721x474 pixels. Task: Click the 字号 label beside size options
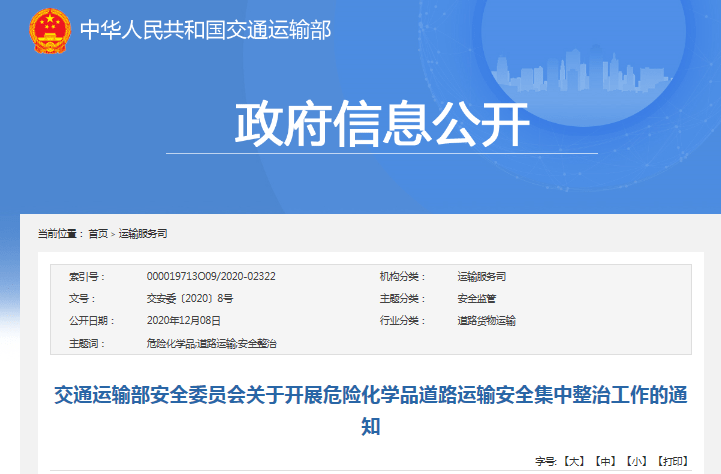coord(545,461)
